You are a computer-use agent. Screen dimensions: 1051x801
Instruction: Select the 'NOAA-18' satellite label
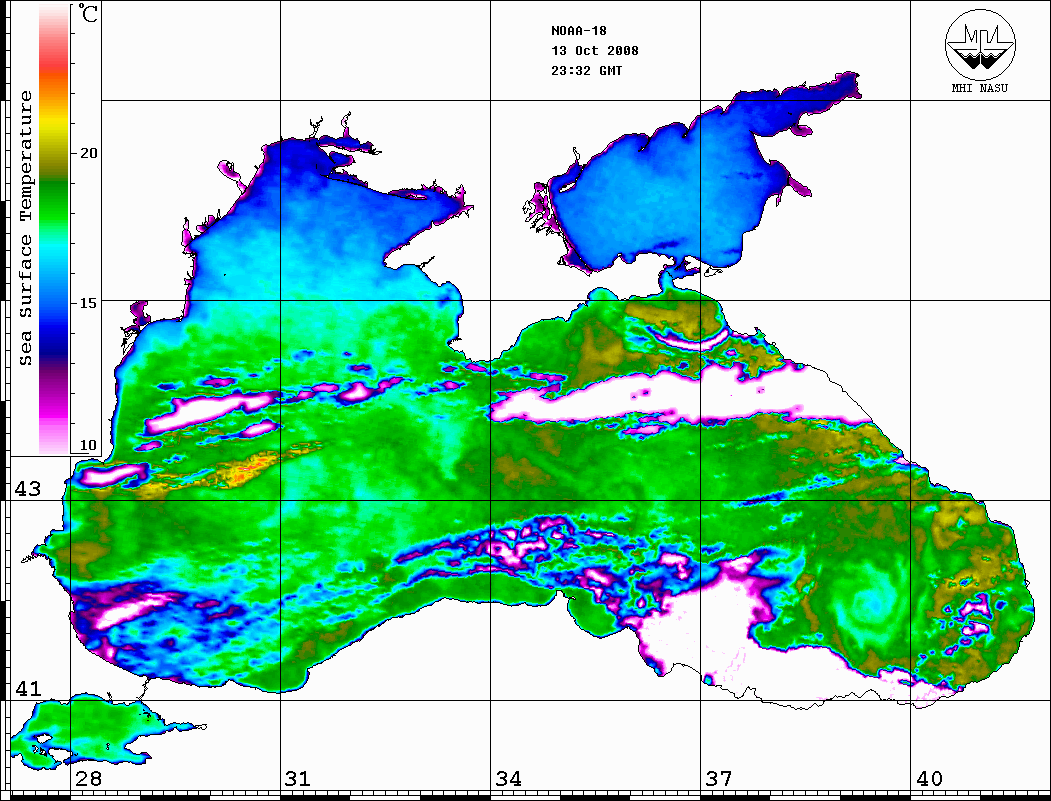tap(579, 31)
